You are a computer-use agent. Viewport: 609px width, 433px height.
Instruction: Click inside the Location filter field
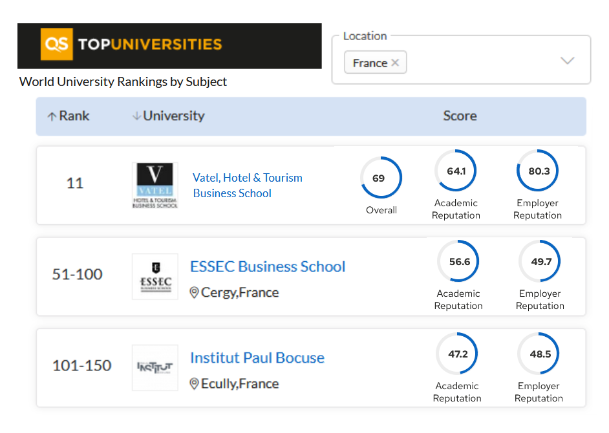(461, 59)
